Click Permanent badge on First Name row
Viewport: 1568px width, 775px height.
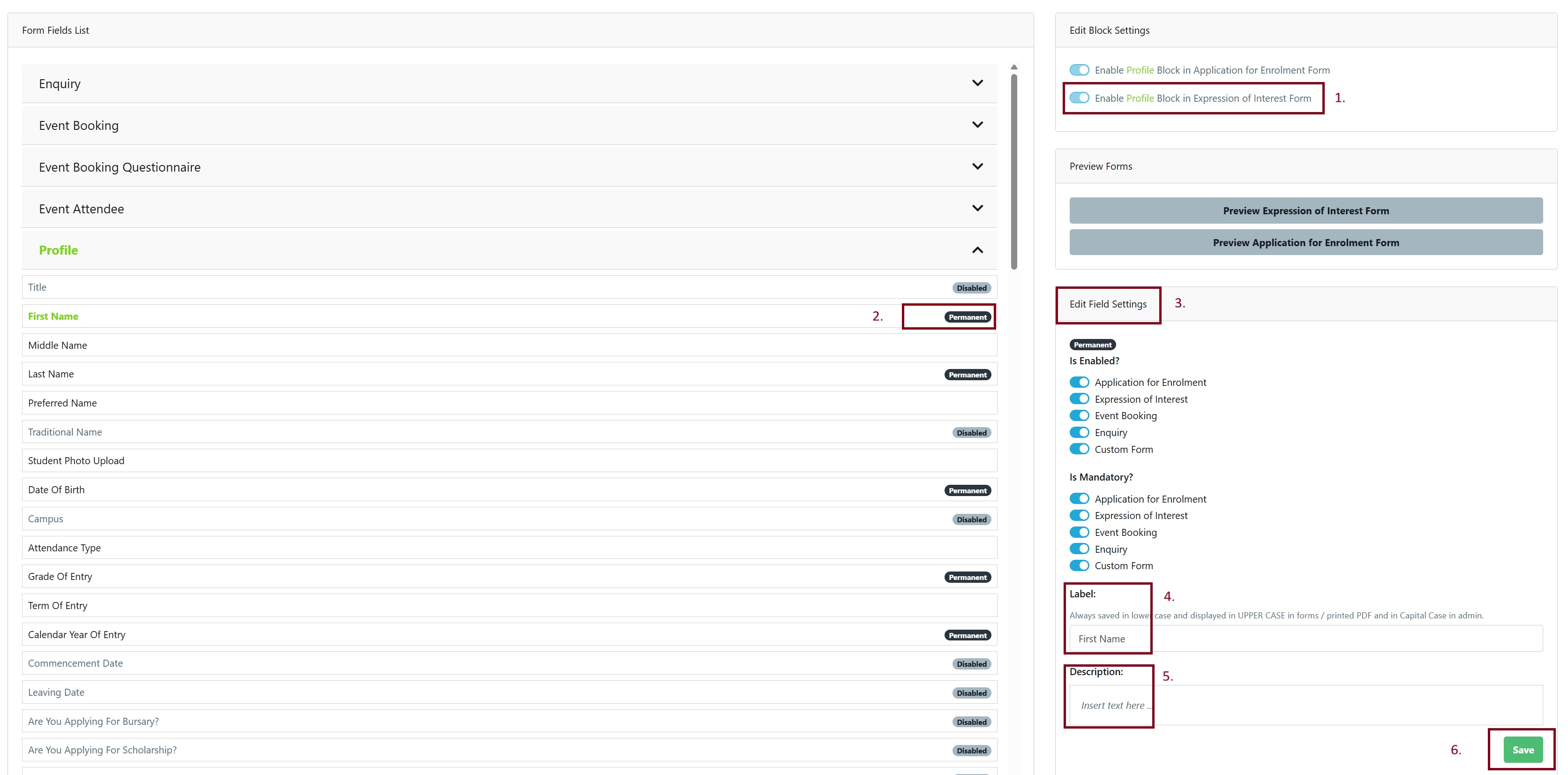click(x=967, y=317)
